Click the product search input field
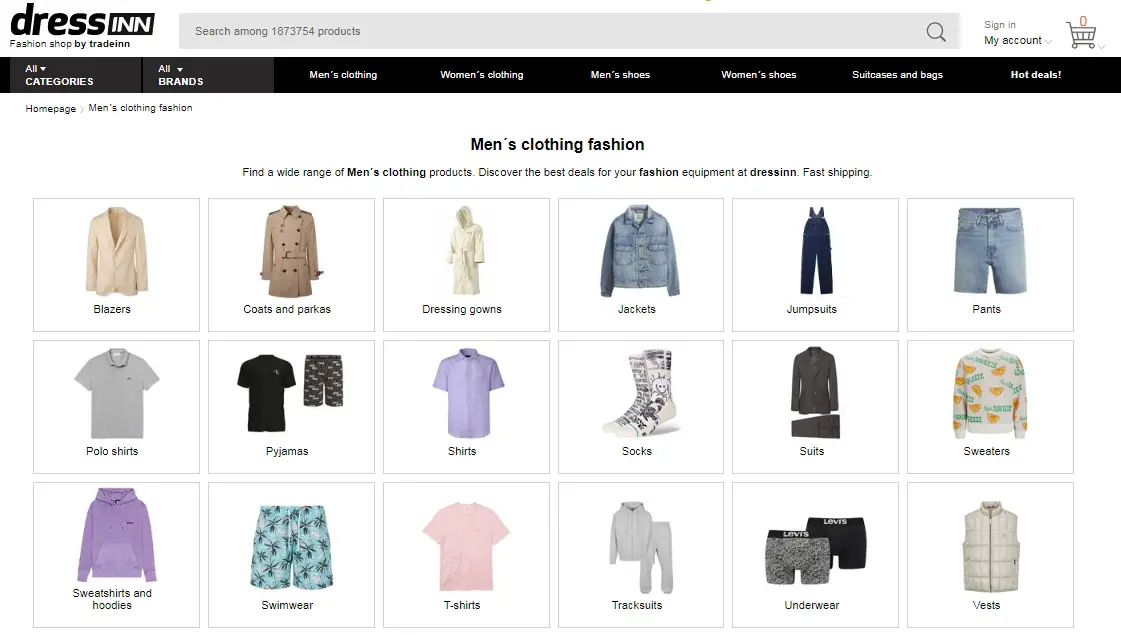 [x=550, y=32]
